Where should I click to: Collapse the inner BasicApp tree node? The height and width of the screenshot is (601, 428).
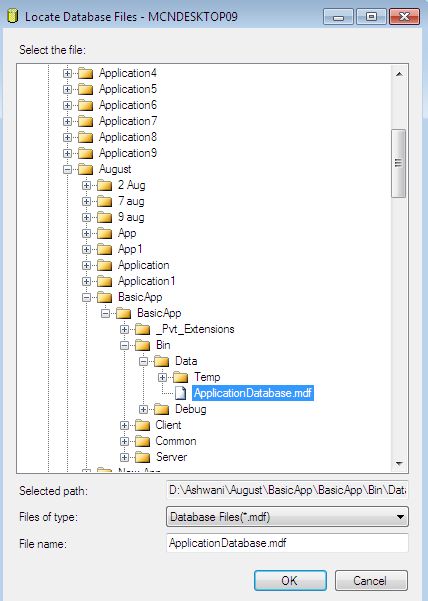105,314
